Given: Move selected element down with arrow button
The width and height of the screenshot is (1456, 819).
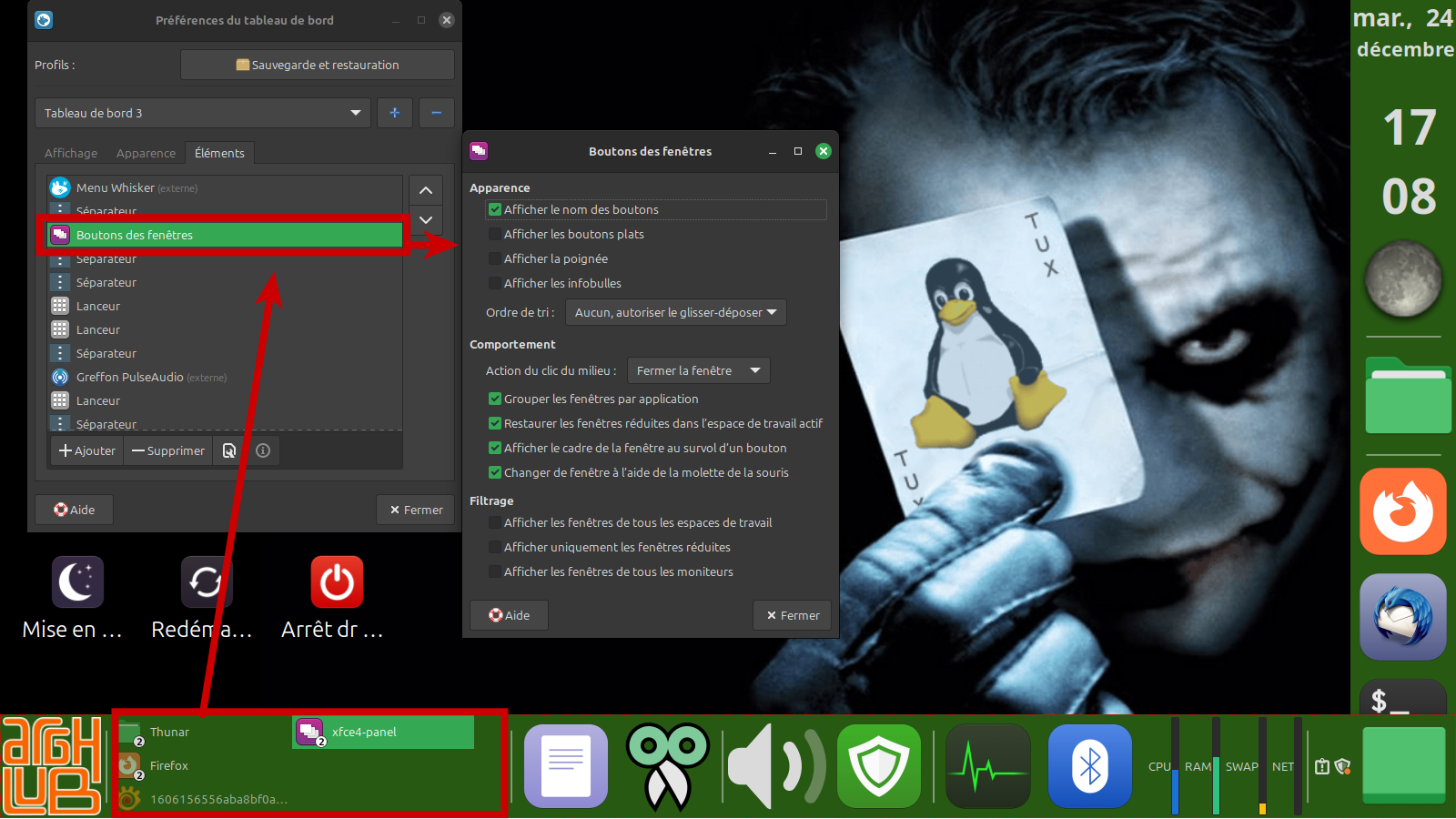Looking at the screenshot, I should tap(426, 220).
